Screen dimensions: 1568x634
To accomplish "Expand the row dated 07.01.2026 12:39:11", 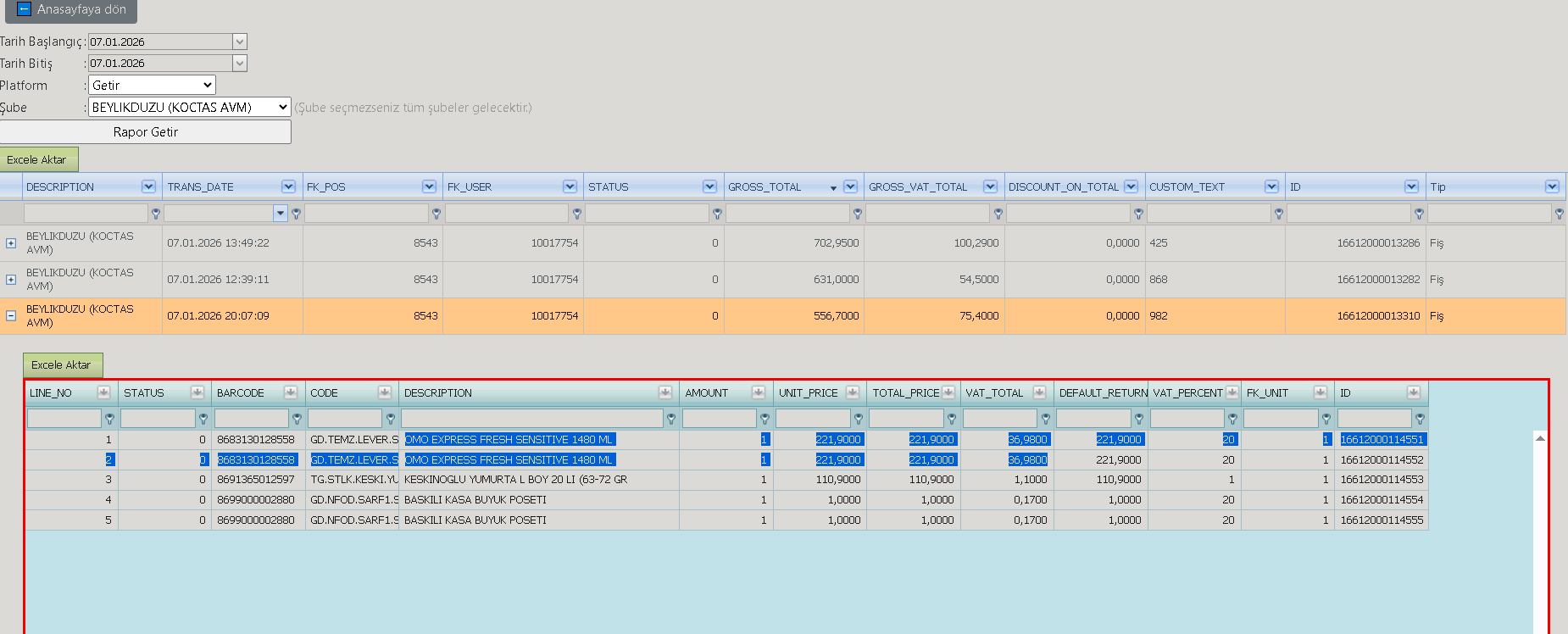I will tap(11, 280).
